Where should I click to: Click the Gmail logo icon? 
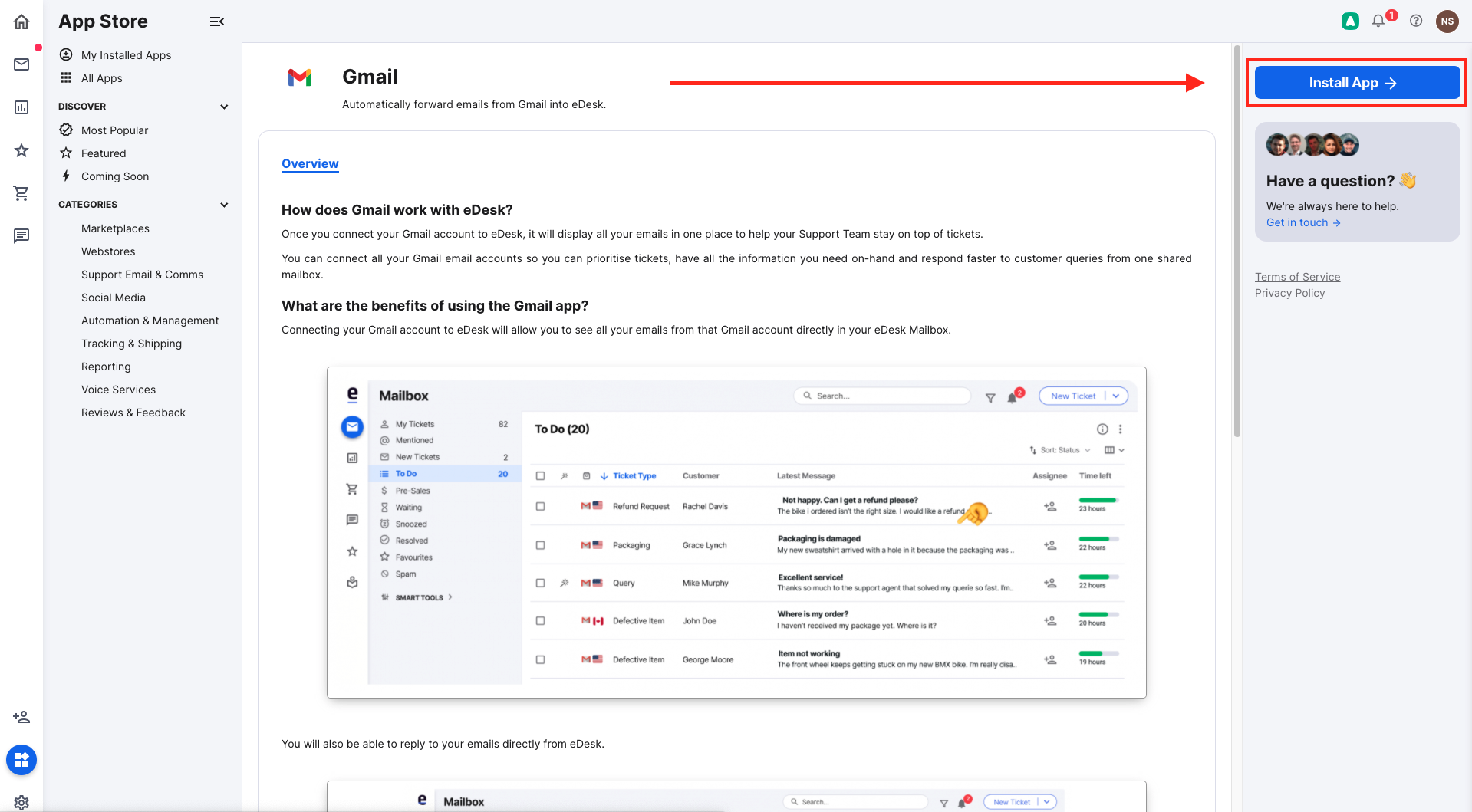point(300,77)
